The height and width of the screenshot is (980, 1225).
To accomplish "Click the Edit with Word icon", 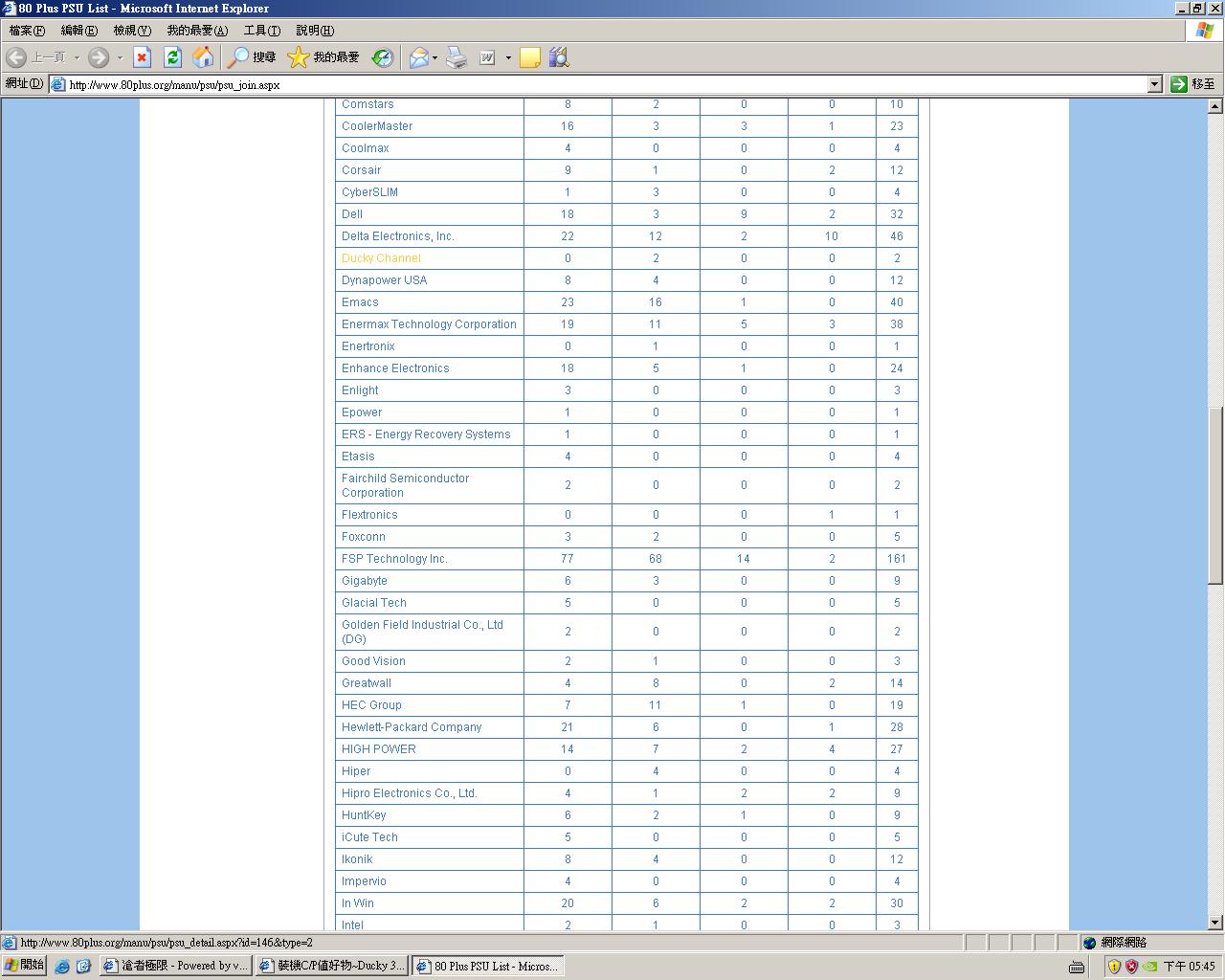I will [487, 57].
